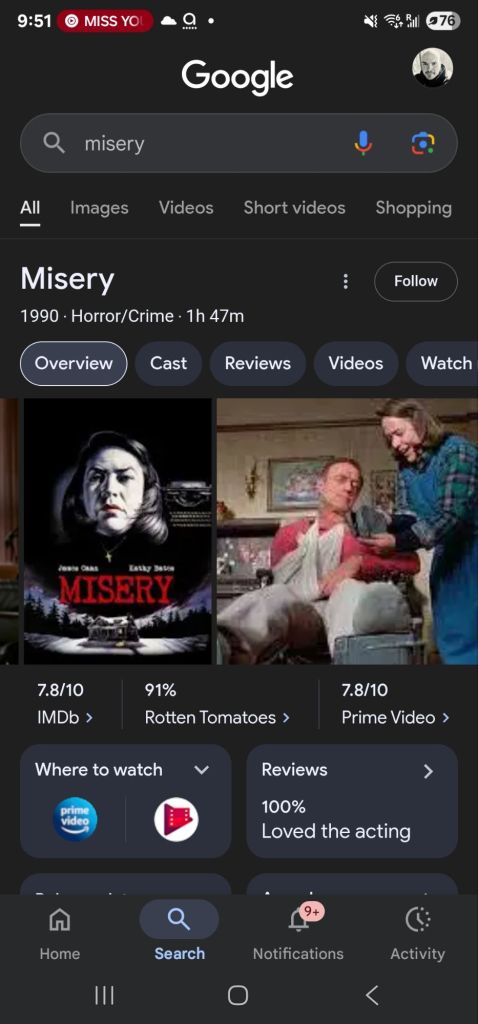478x1024 pixels.
Task: Open the Activity clock icon
Action: click(x=417, y=933)
